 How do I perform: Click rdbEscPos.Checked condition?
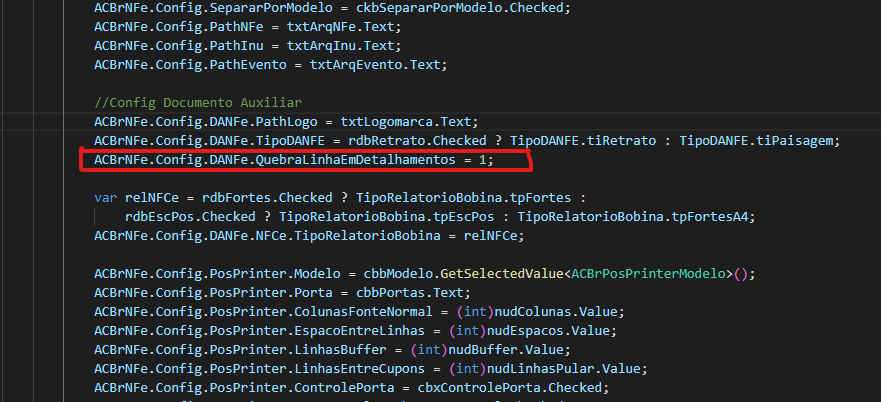tap(190, 216)
